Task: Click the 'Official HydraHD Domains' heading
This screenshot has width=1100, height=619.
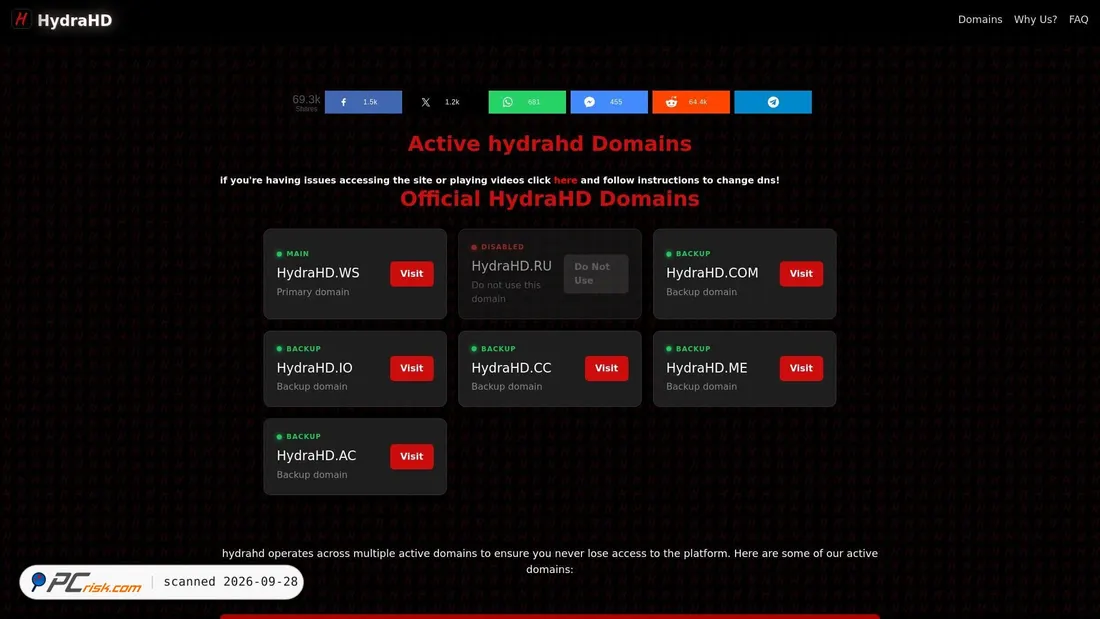Action: [549, 199]
